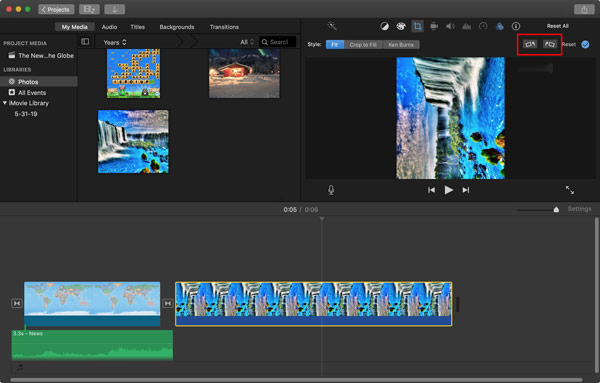Open the stabilization camera icon
600x383 pixels.
(x=434, y=26)
